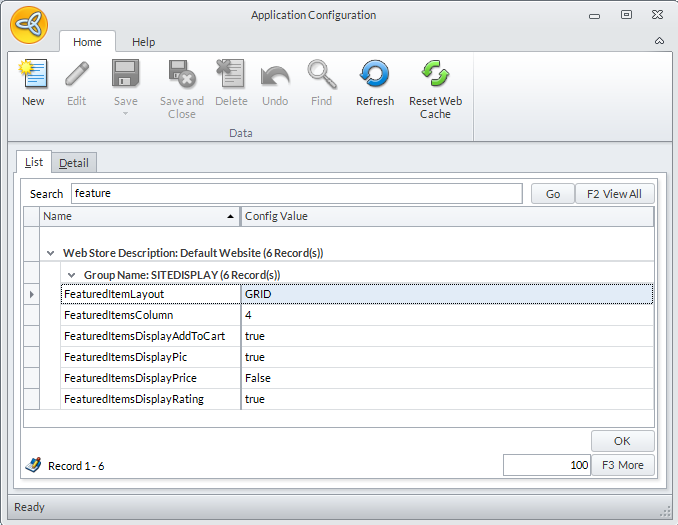Collapse the SITEDISPLAY group row
The width and height of the screenshot is (678, 525).
(72, 274)
